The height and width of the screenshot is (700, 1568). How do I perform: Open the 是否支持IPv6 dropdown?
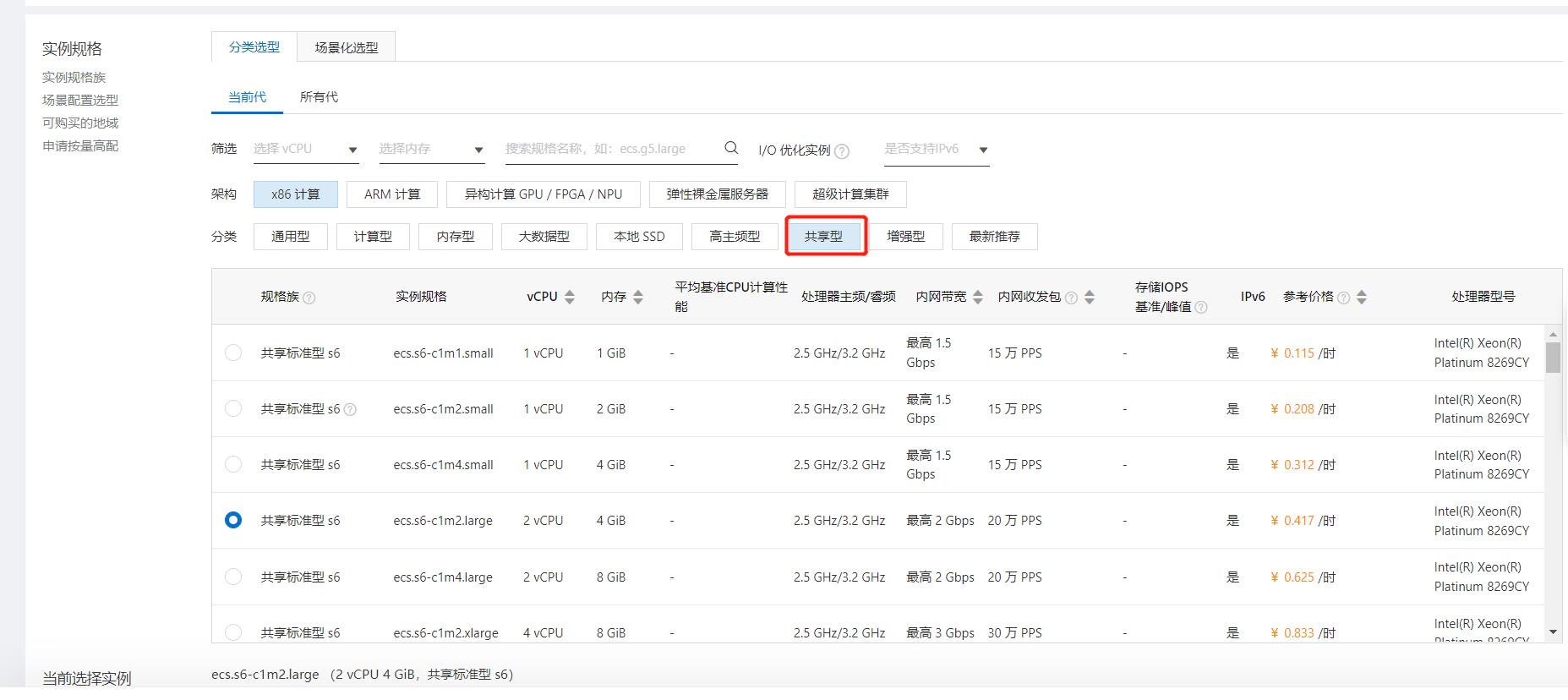[x=937, y=149]
